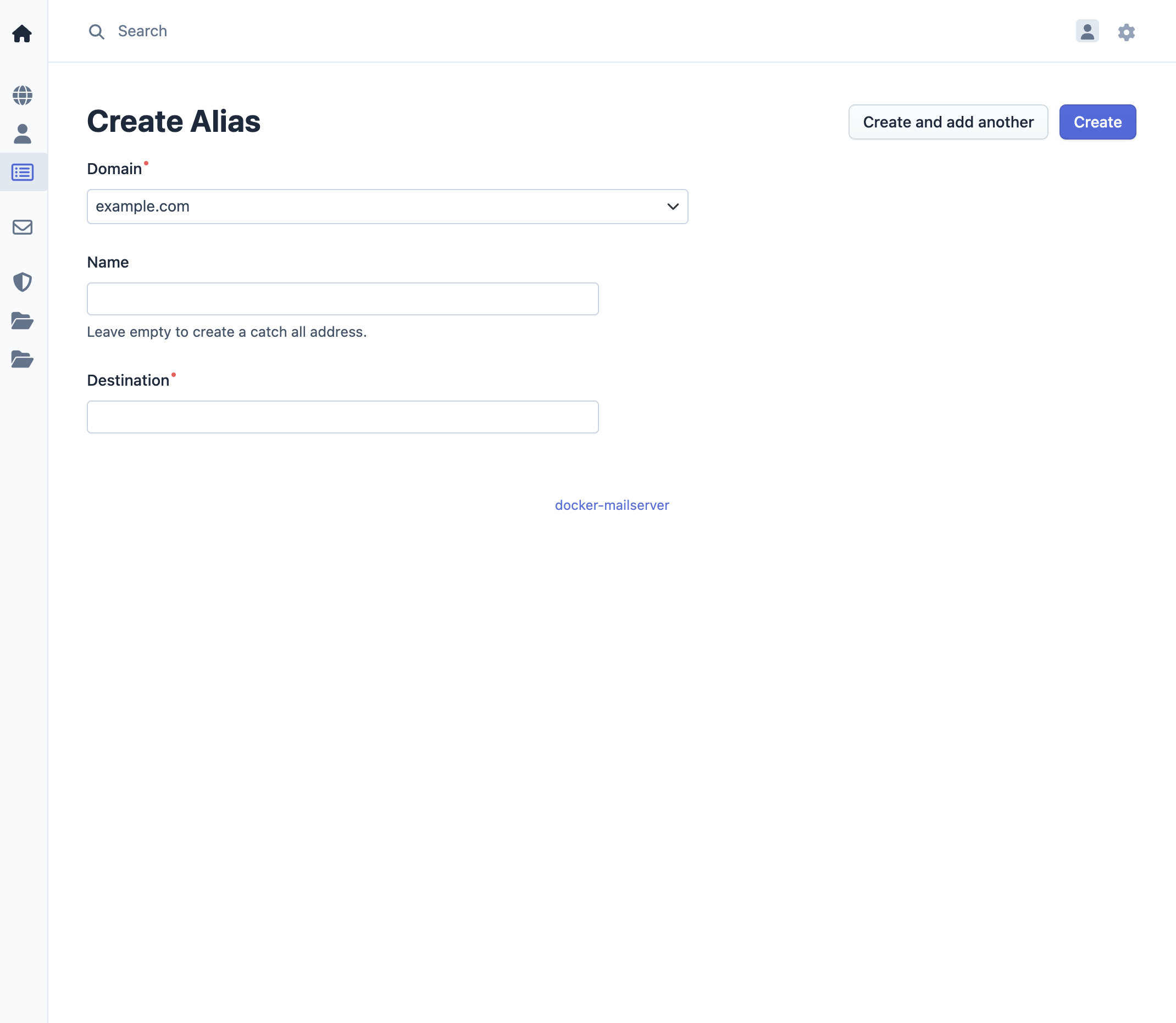
Task: Open the first folder icon in sidebar
Action: [x=23, y=321]
